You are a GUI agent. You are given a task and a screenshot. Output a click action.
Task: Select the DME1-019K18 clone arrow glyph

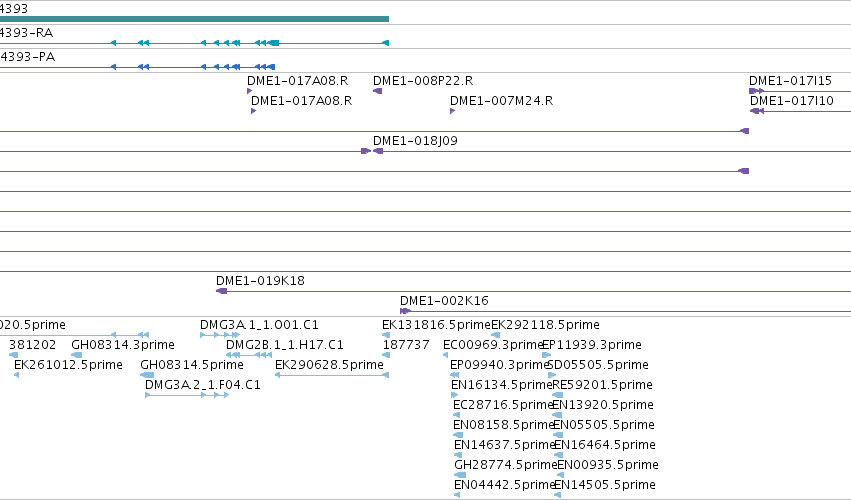(221, 292)
